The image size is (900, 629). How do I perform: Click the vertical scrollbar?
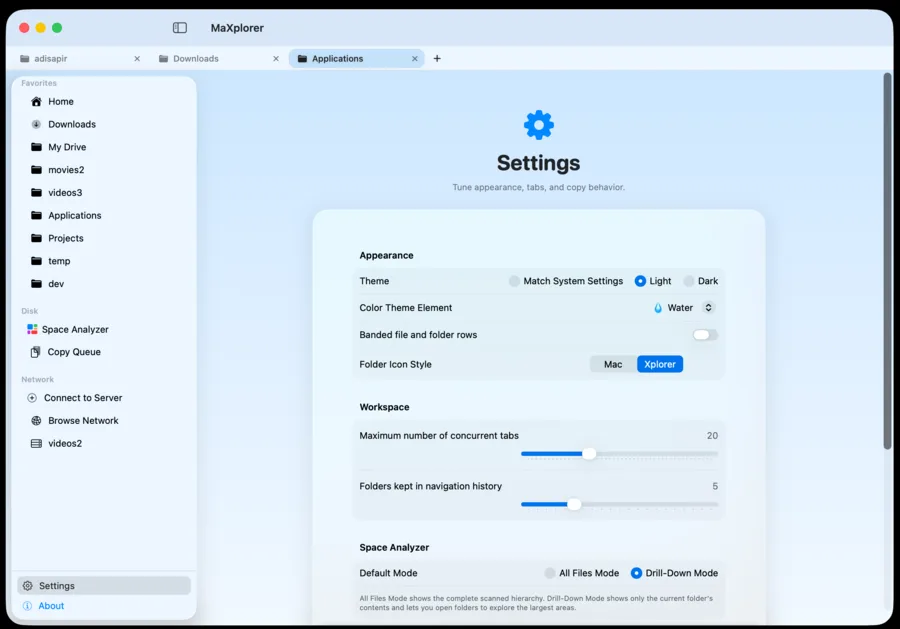coord(887,261)
